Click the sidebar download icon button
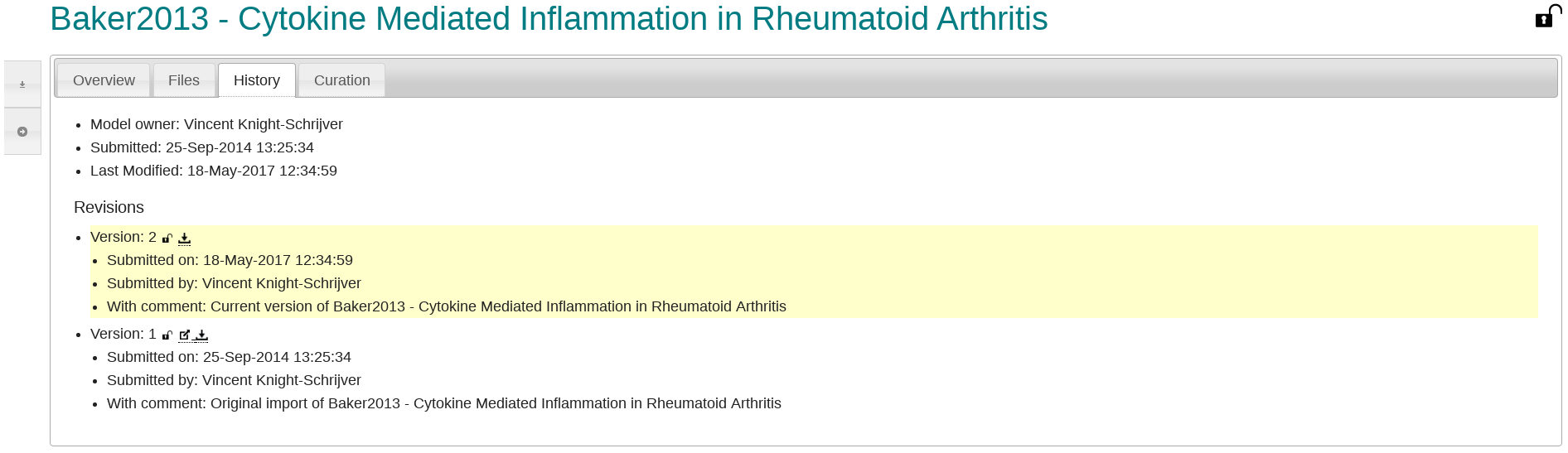The image size is (1568, 453). coord(22,84)
